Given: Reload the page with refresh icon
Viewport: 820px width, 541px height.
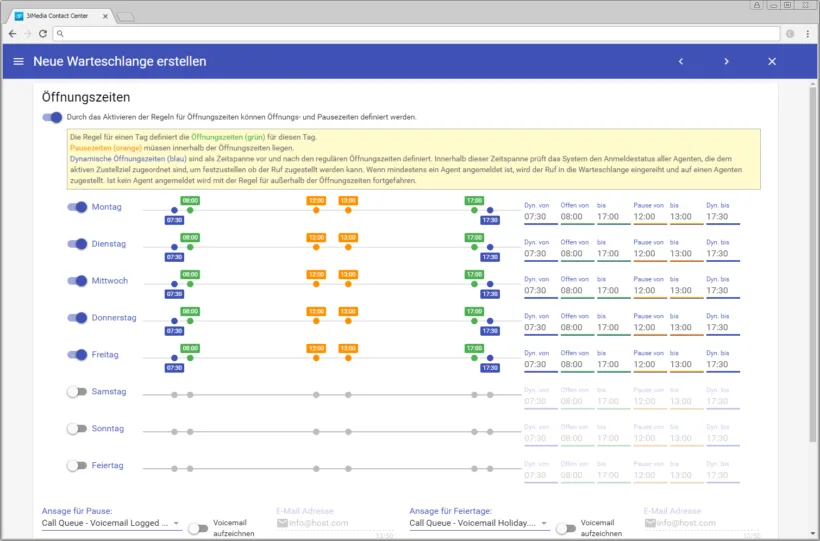Looking at the screenshot, I should click(43, 33).
